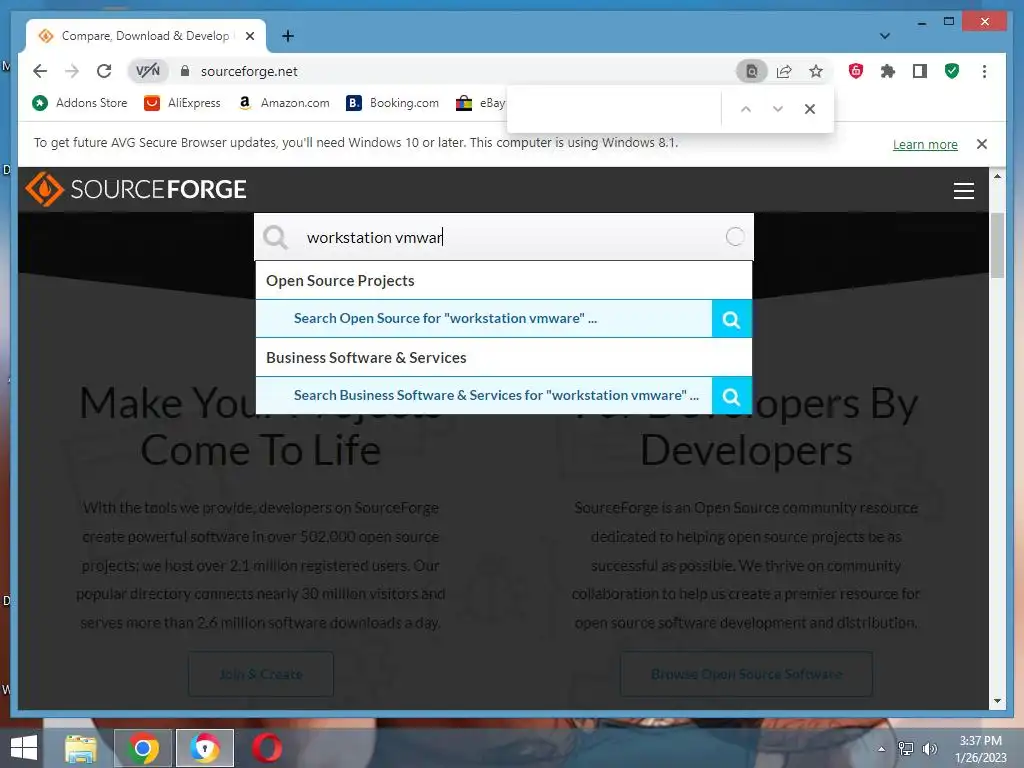The height and width of the screenshot is (768, 1024).
Task: Close the SourceForge tab
Action: click(x=249, y=36)
